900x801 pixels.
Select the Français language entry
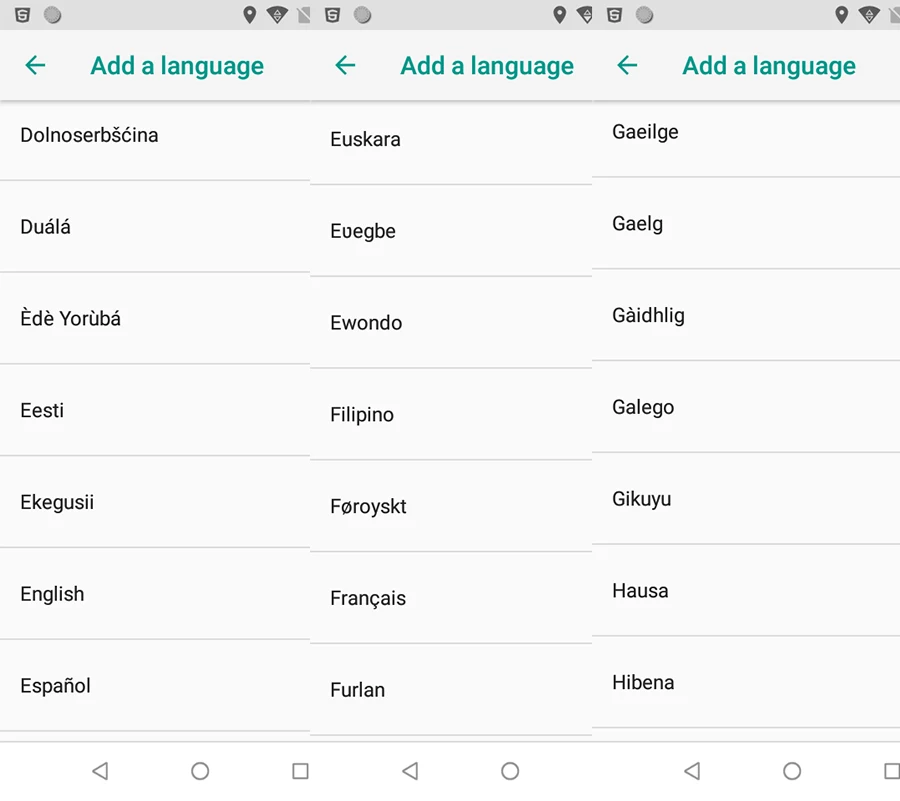click(451, 598)
